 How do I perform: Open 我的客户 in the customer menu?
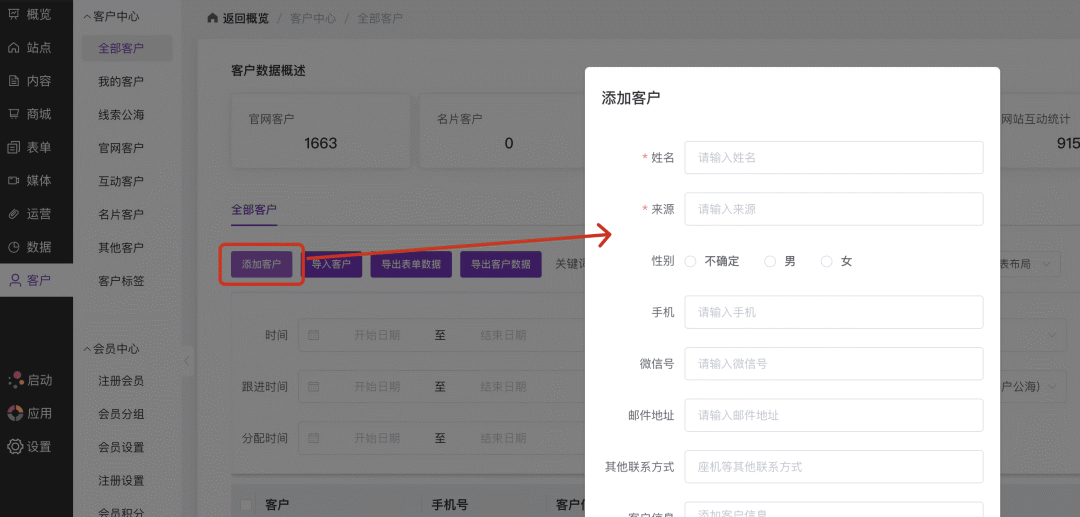[x=121, y=81]
